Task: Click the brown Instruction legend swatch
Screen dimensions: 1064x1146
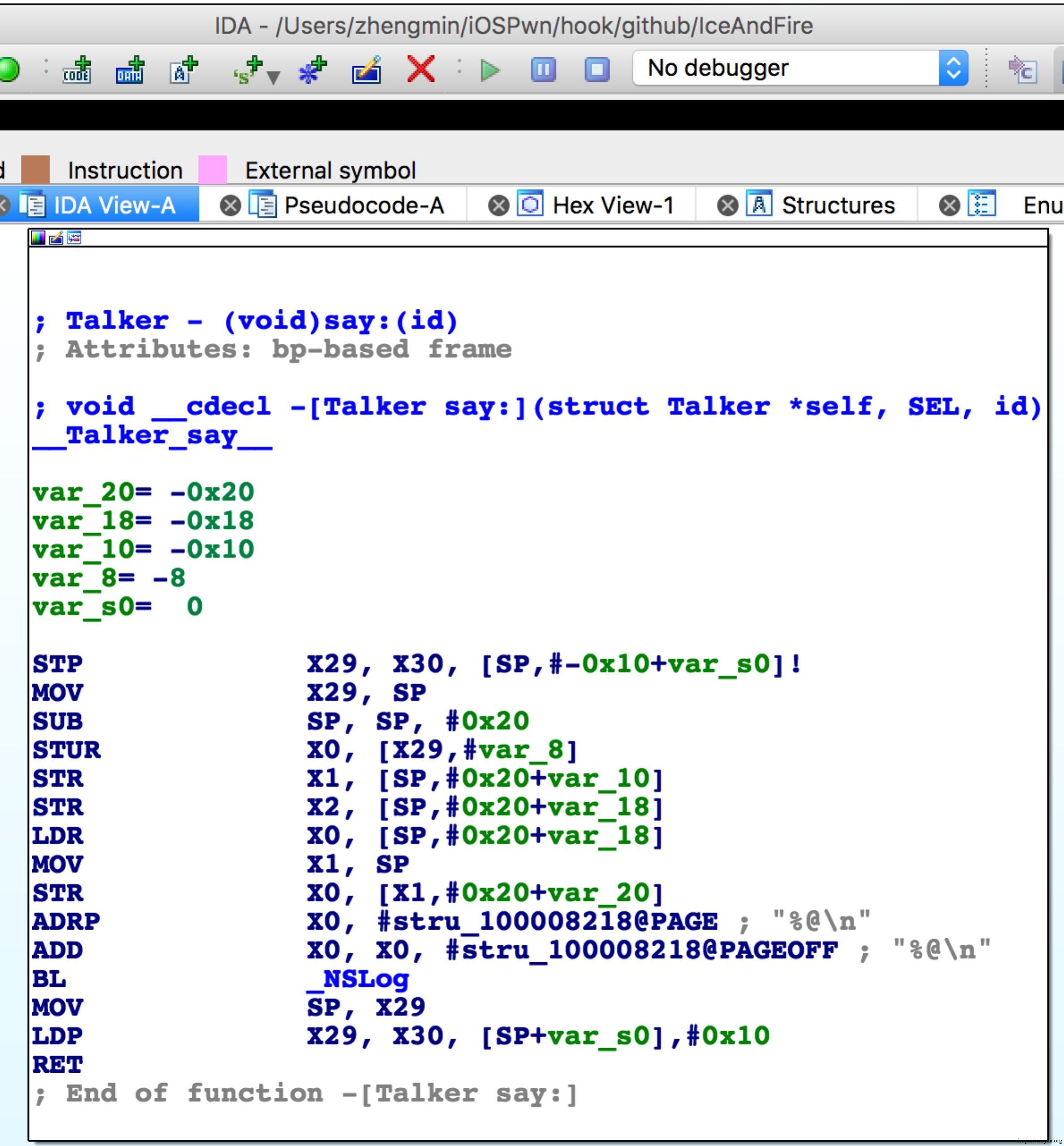Action: [36, 170]
